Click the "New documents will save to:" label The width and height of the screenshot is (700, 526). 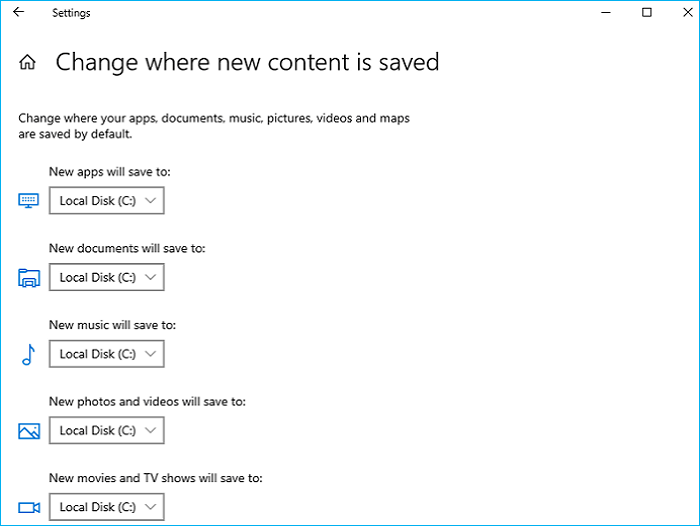(127, 248)
